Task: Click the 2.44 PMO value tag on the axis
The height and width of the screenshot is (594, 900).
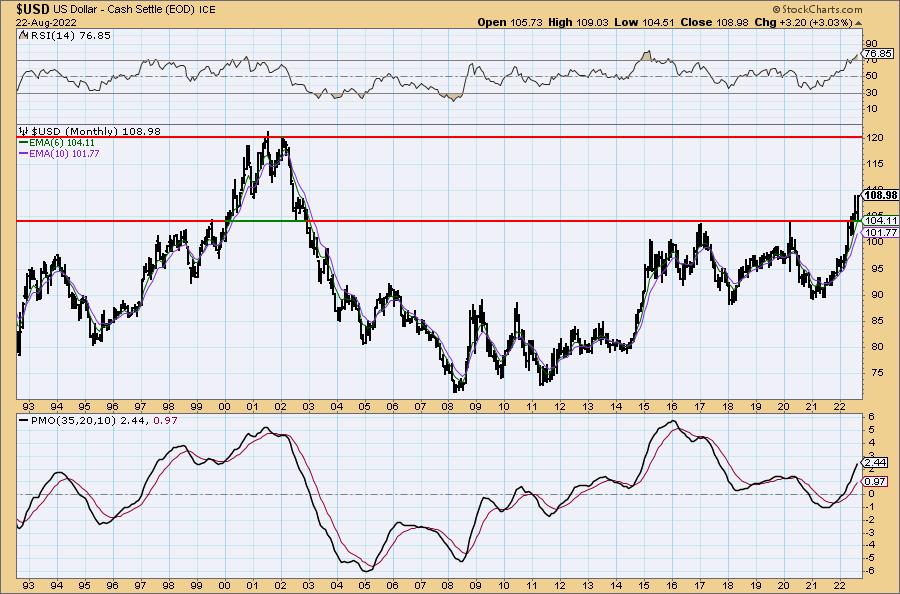Action: click(875, 462)
